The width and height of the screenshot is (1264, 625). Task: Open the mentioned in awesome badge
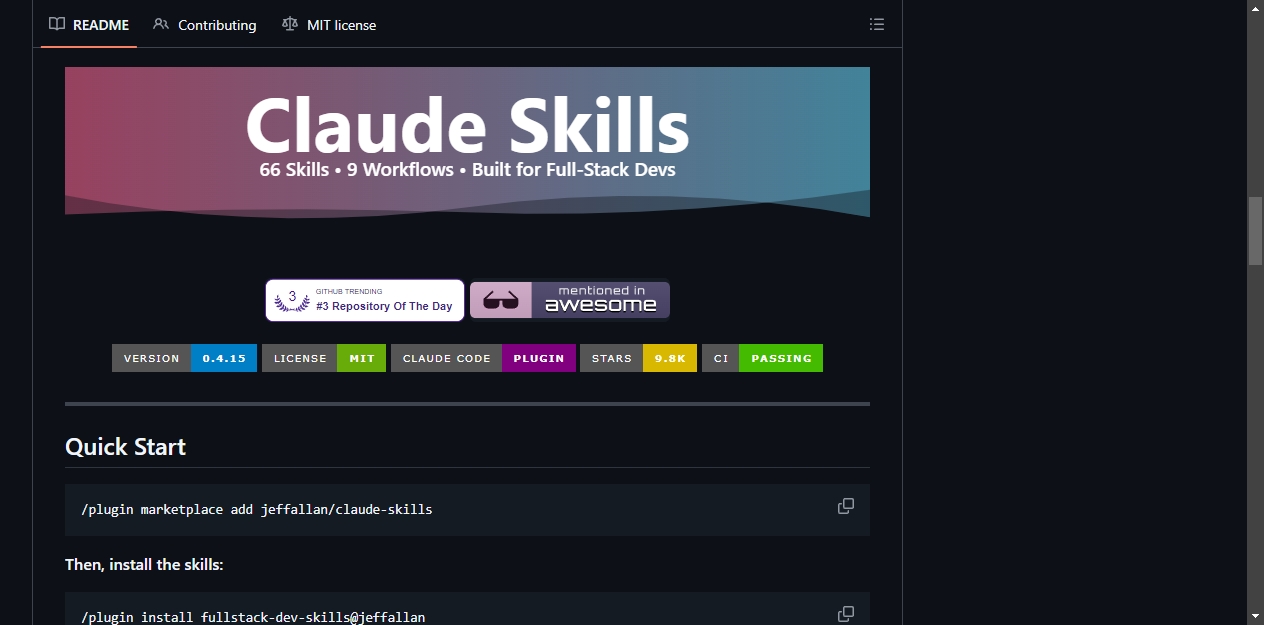click(x=570, y=300)
